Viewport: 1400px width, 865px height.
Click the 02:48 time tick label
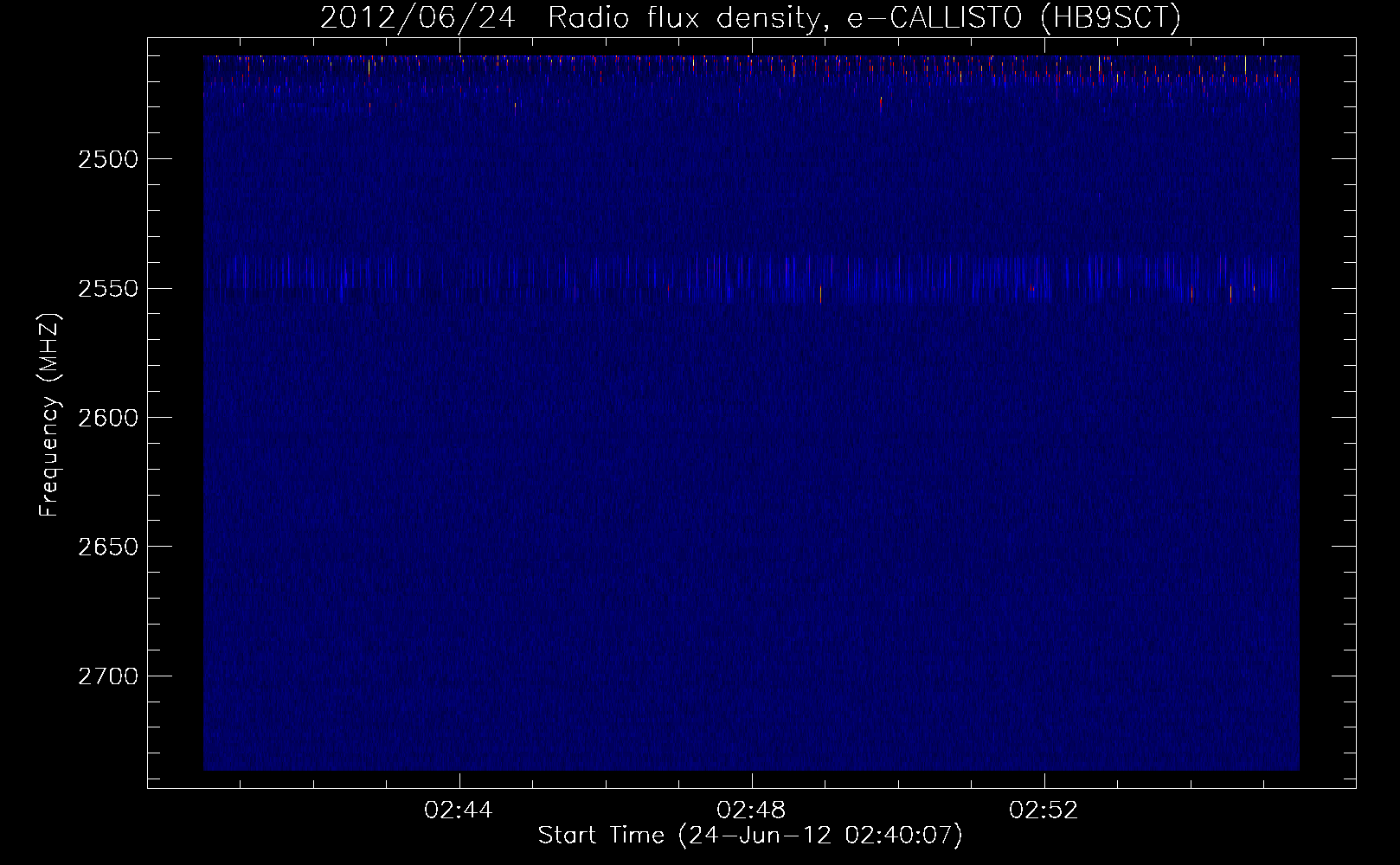coord(752,811)
